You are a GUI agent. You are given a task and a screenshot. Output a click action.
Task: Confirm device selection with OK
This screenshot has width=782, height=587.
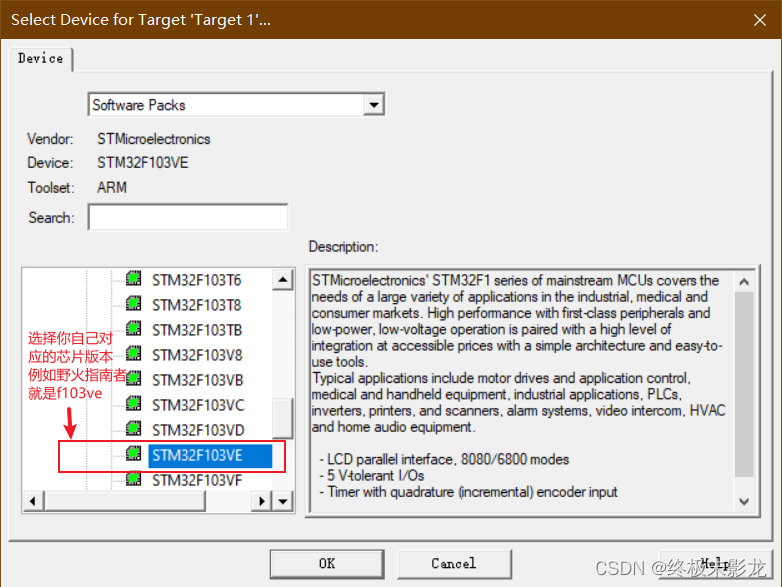click(x=327, y=564)
